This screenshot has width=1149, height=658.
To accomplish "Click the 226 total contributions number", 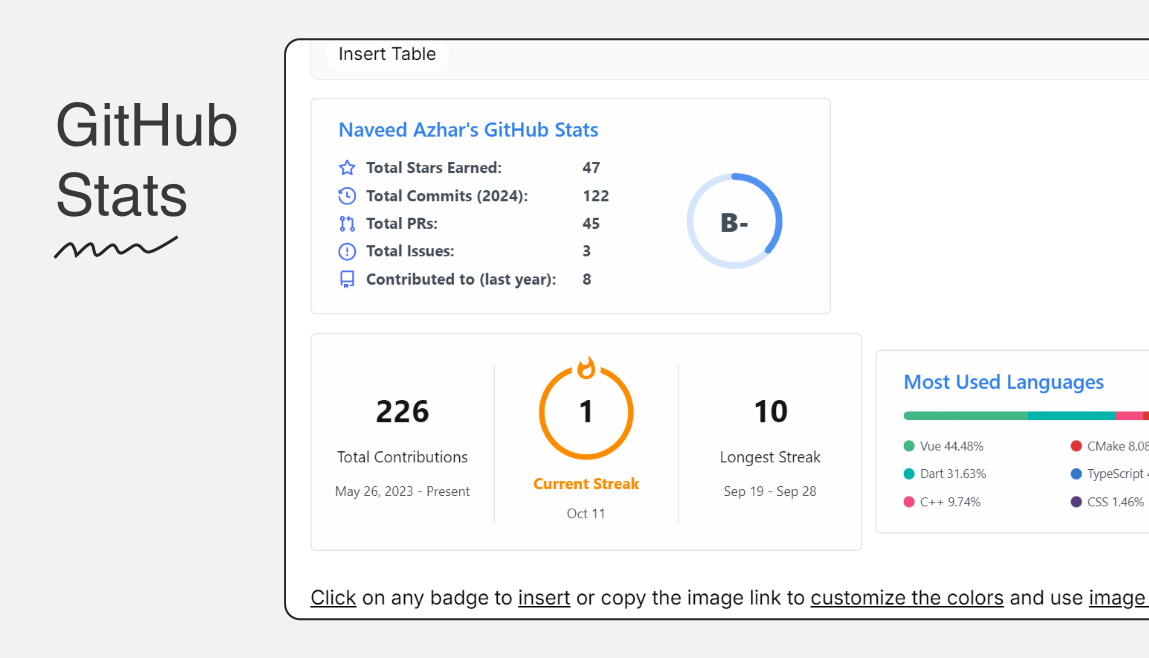I will 402,412.
